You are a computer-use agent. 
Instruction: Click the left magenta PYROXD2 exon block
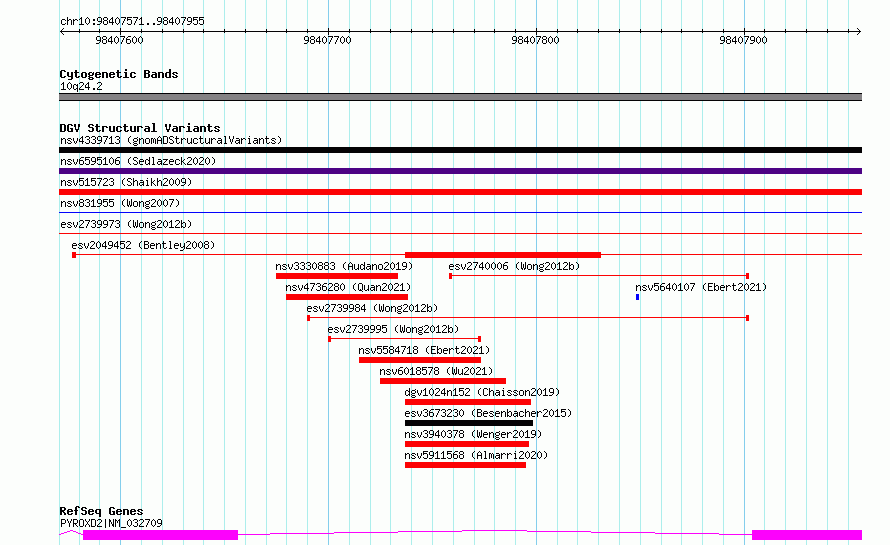click(x=161, y=535)
